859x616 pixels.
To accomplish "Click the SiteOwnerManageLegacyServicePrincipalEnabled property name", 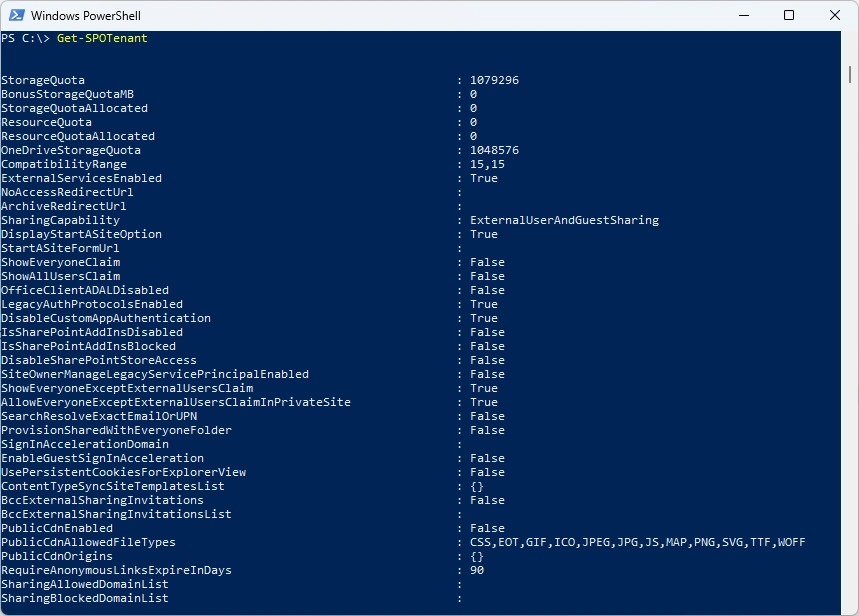I will [155, 374].
